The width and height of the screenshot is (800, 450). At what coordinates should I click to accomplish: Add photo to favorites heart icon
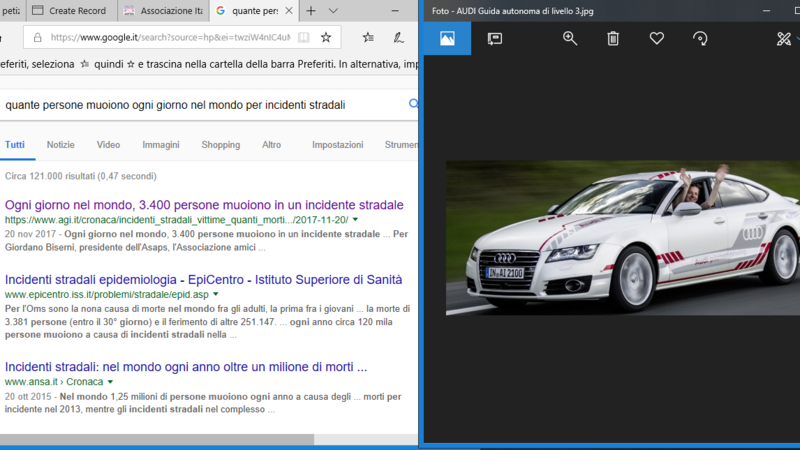[657, 38]
